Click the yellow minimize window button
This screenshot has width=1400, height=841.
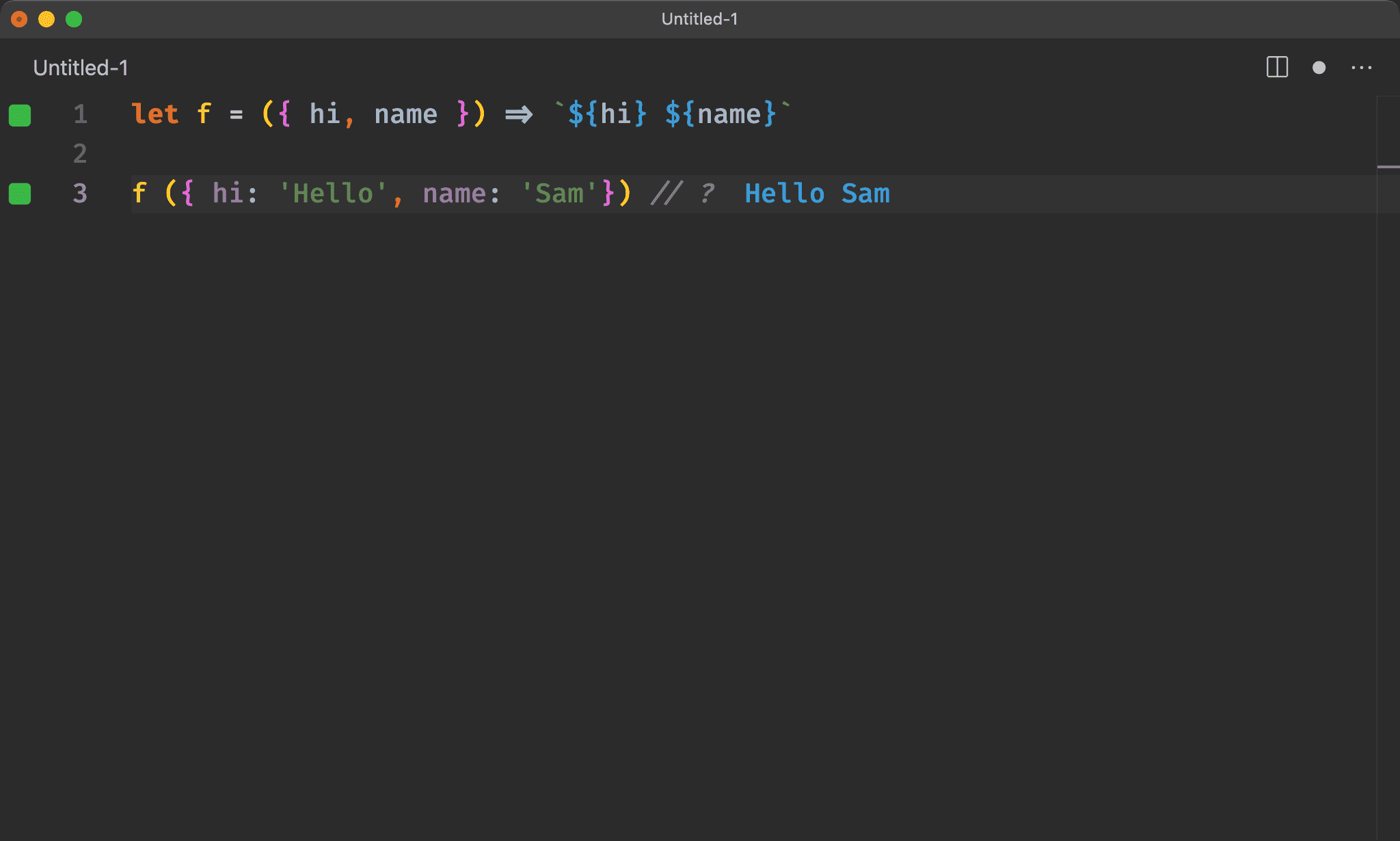[x=46, y=19]
